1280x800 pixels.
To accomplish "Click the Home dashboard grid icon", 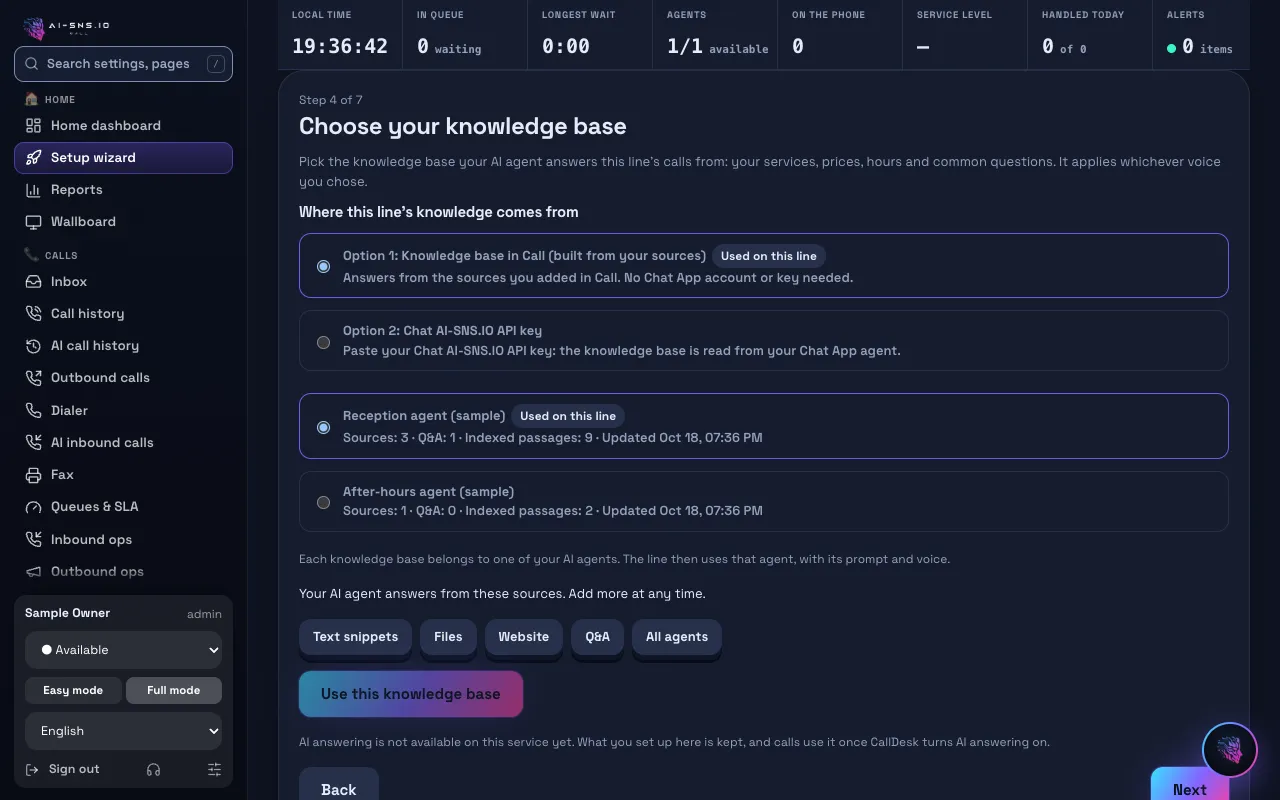I will coord(33,125).
